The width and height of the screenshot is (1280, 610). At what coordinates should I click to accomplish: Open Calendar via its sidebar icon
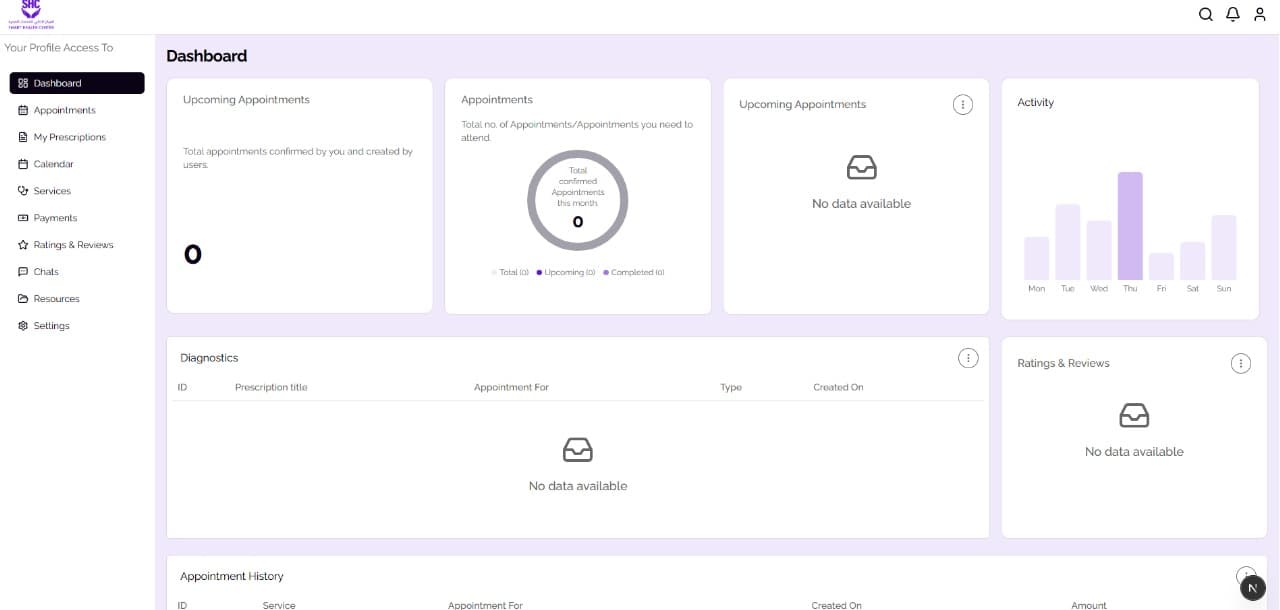click(x=22, y=164)
